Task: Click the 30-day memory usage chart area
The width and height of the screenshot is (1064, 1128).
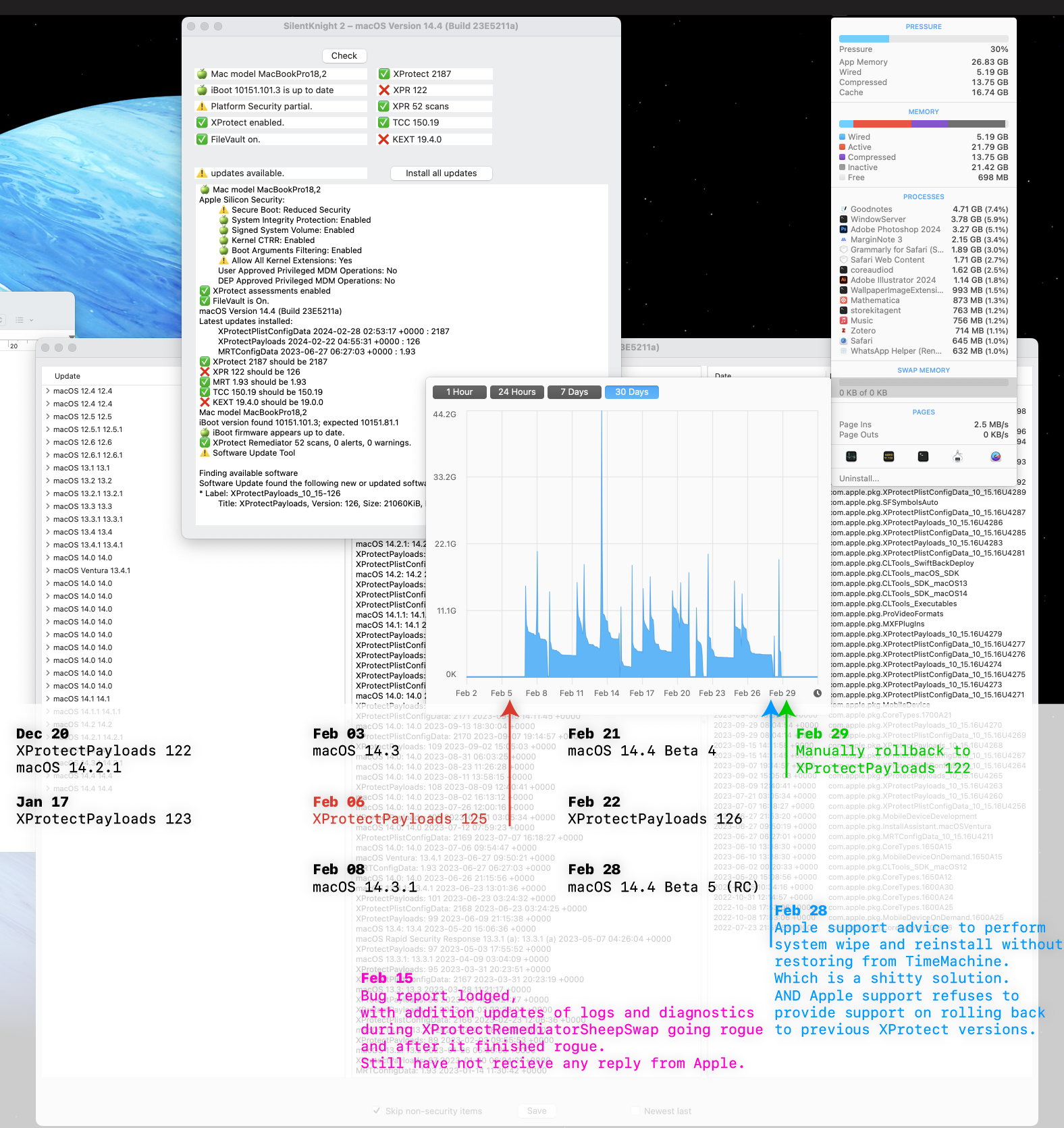Action: 642,543
